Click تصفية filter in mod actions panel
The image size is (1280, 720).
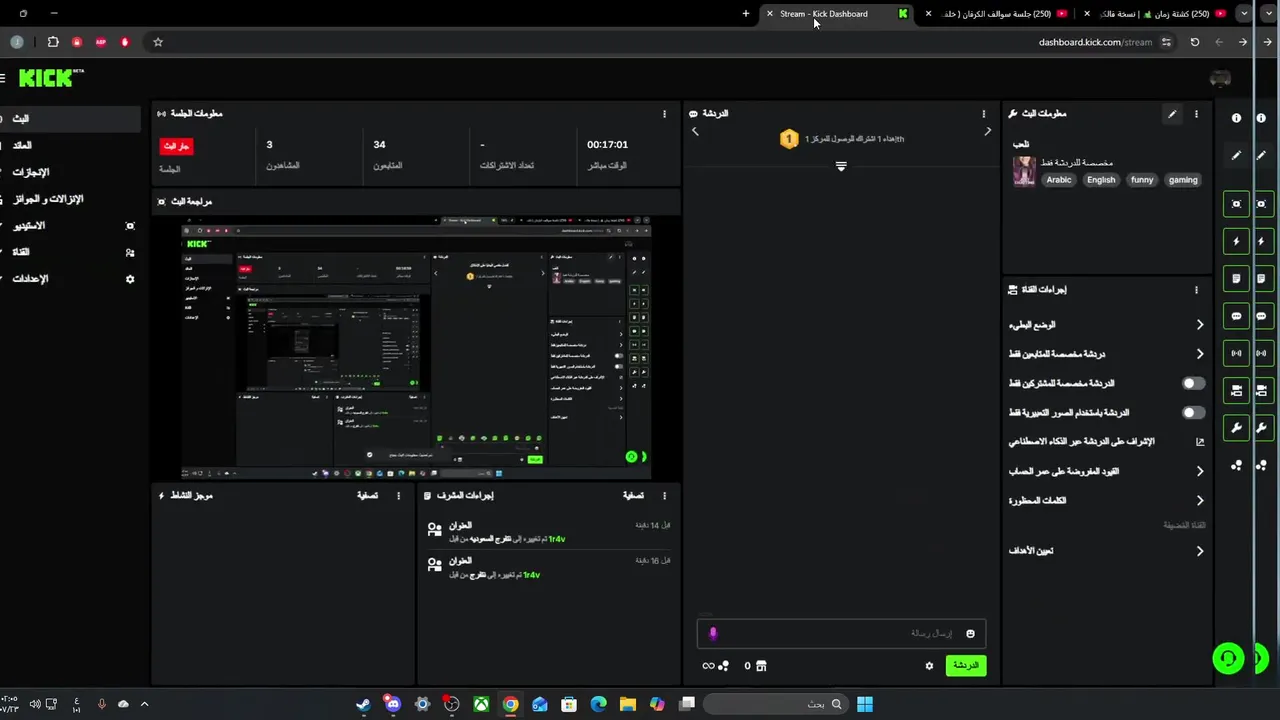click(633, 495)
